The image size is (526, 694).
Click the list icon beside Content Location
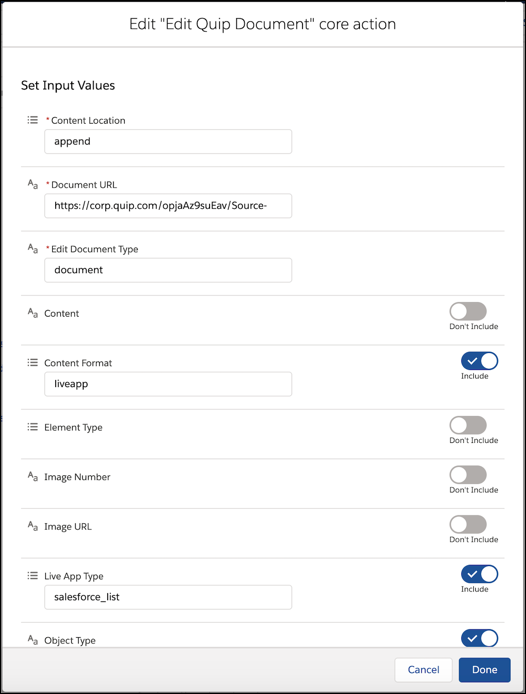[x=32, y=120]
